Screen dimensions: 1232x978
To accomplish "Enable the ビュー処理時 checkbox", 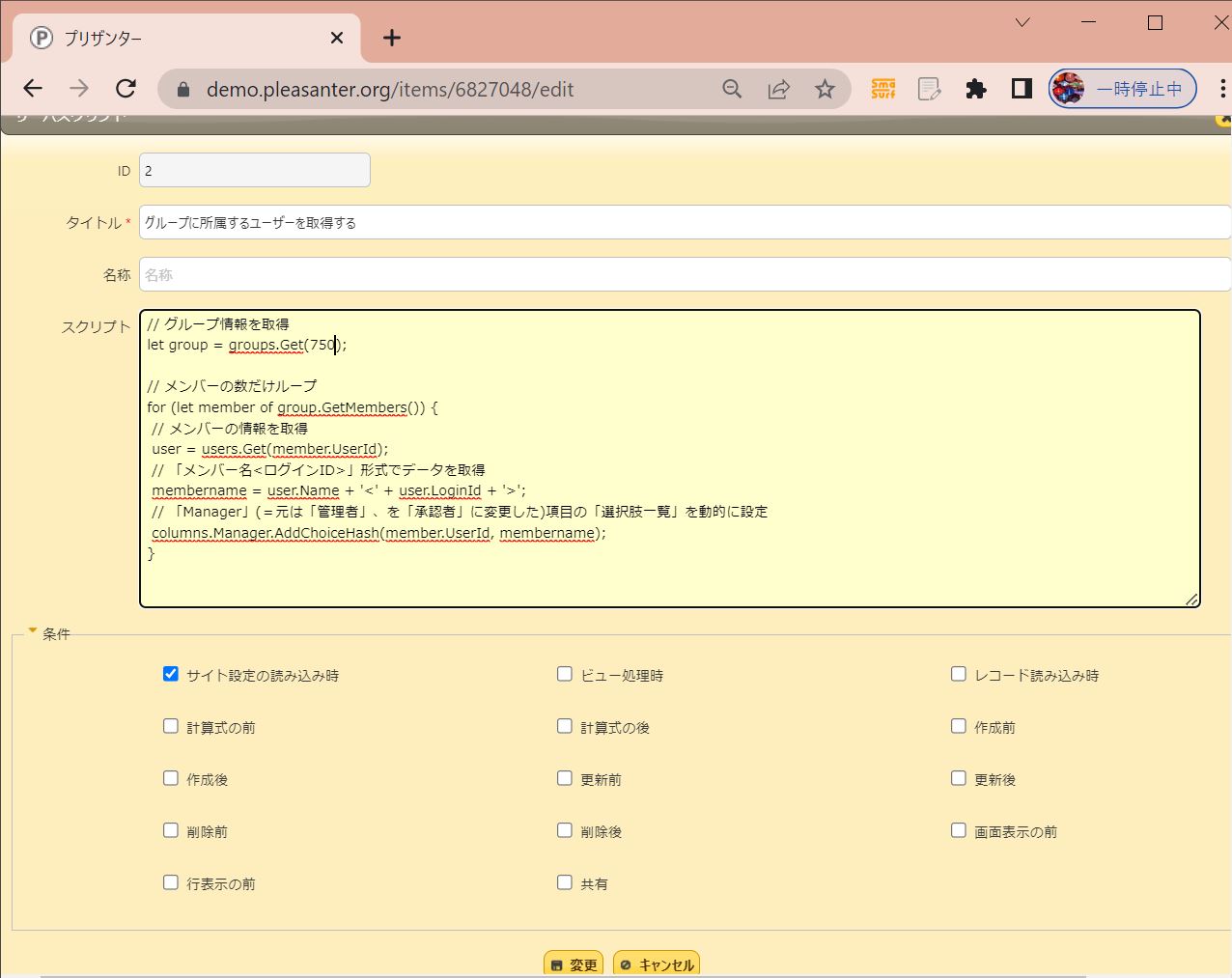I will [565, 674].
